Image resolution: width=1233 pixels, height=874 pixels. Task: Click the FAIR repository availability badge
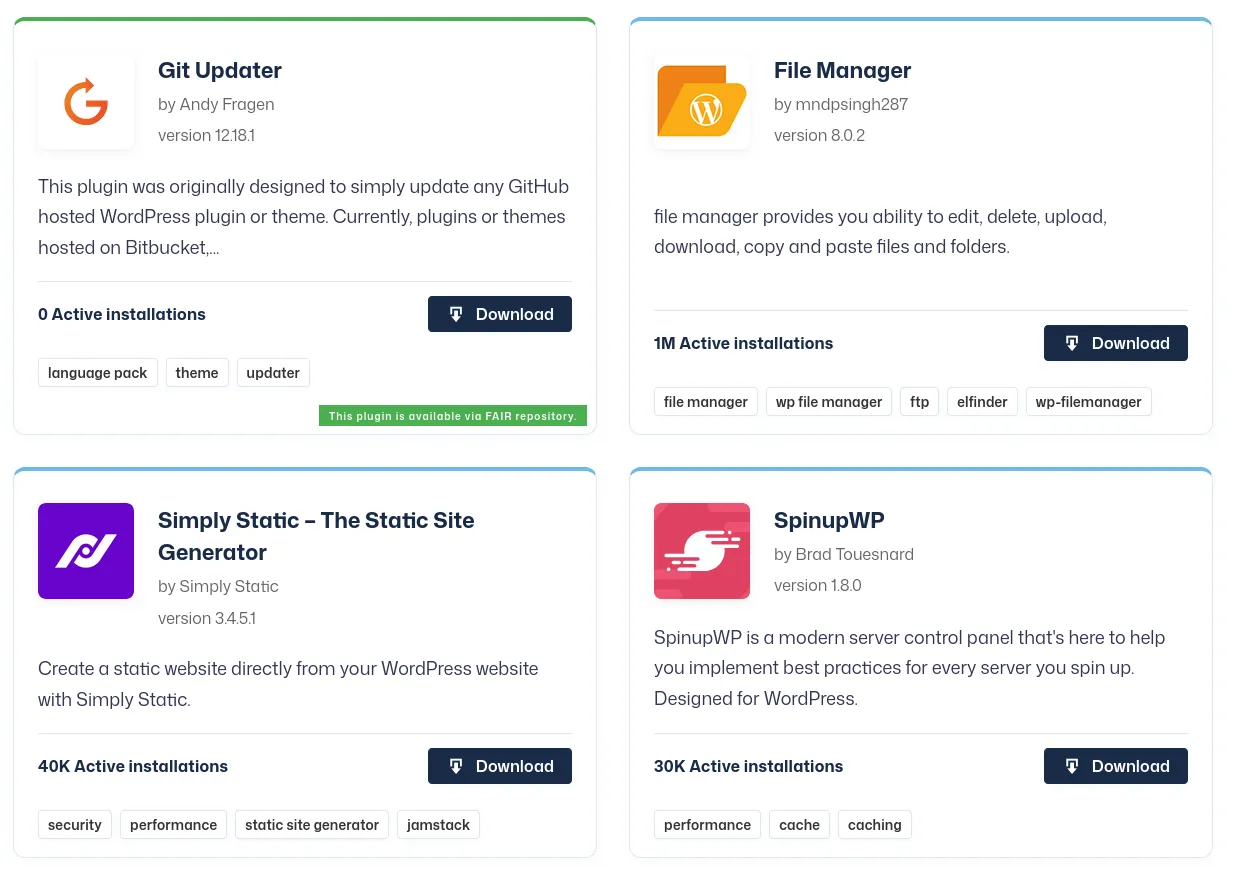452,416
